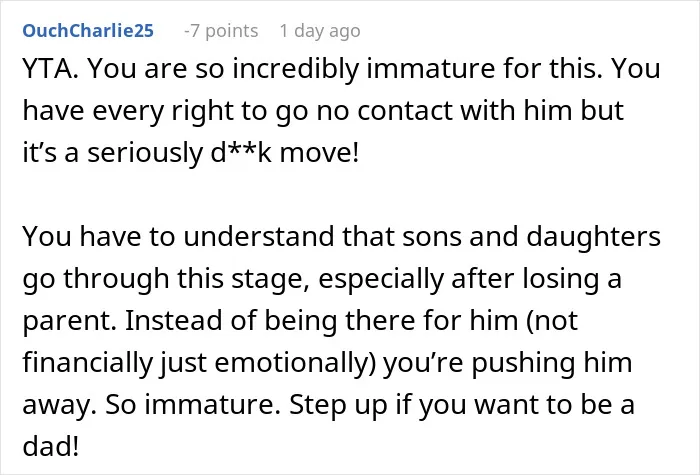Open the OuchCharlie25 user profile link
Image resolution: width=700 pixels, height=475 pixels.
tap(88, 31)
